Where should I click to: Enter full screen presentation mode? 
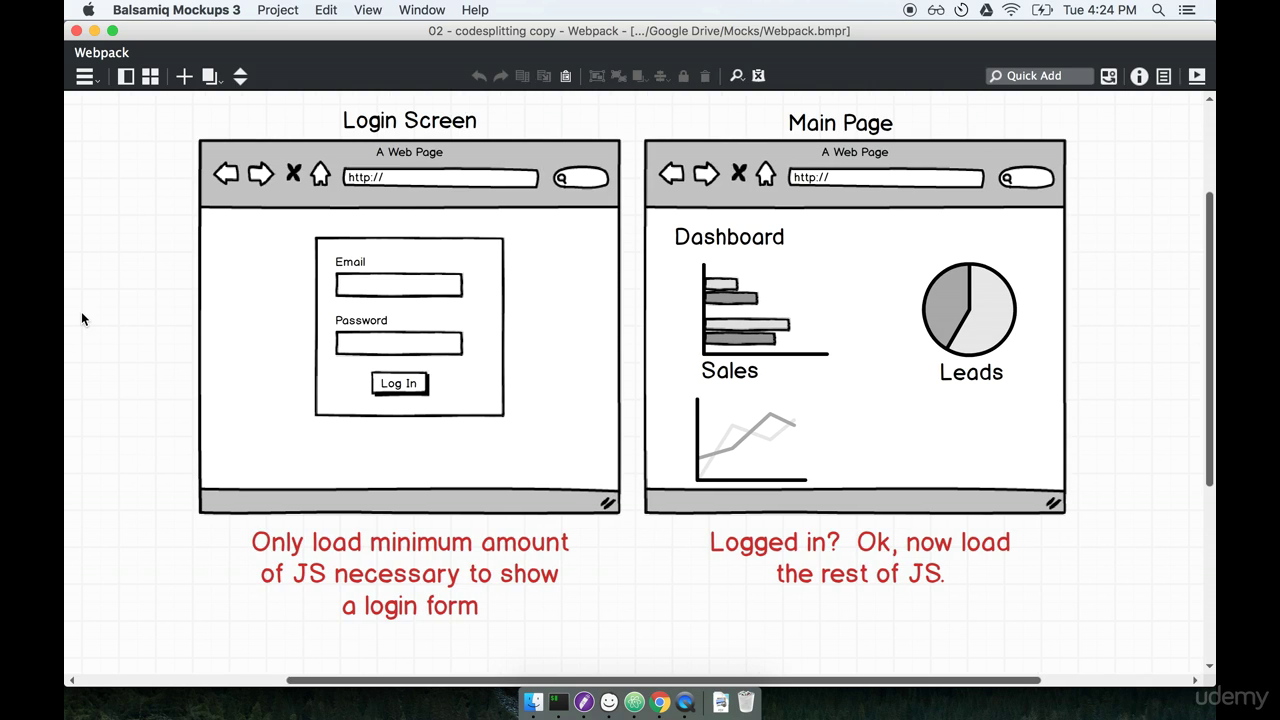pyautogui.click(x=1196, y=76)
